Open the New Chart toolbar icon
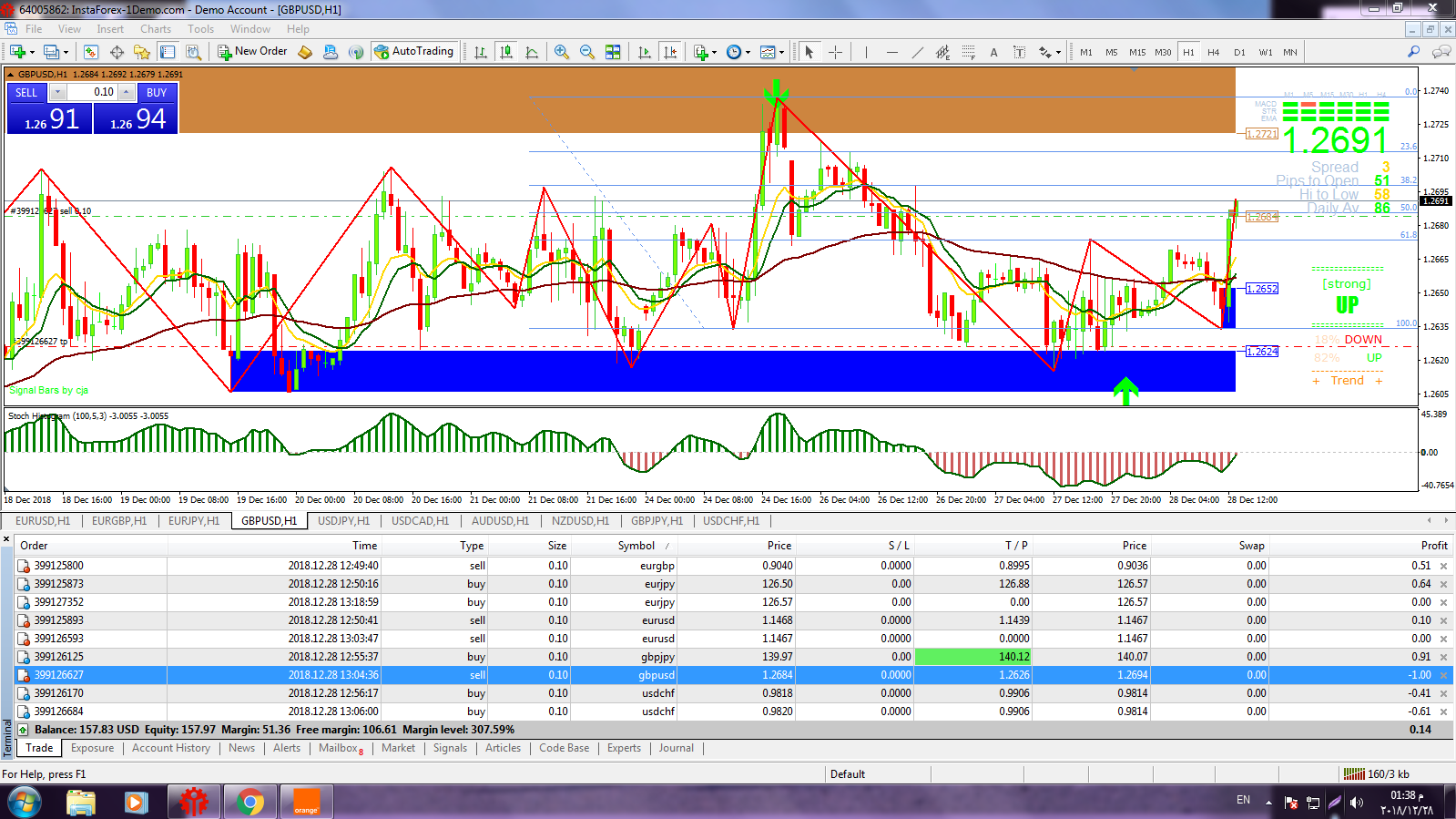Viewport: 1456px width, 819px height. (17, 52)
